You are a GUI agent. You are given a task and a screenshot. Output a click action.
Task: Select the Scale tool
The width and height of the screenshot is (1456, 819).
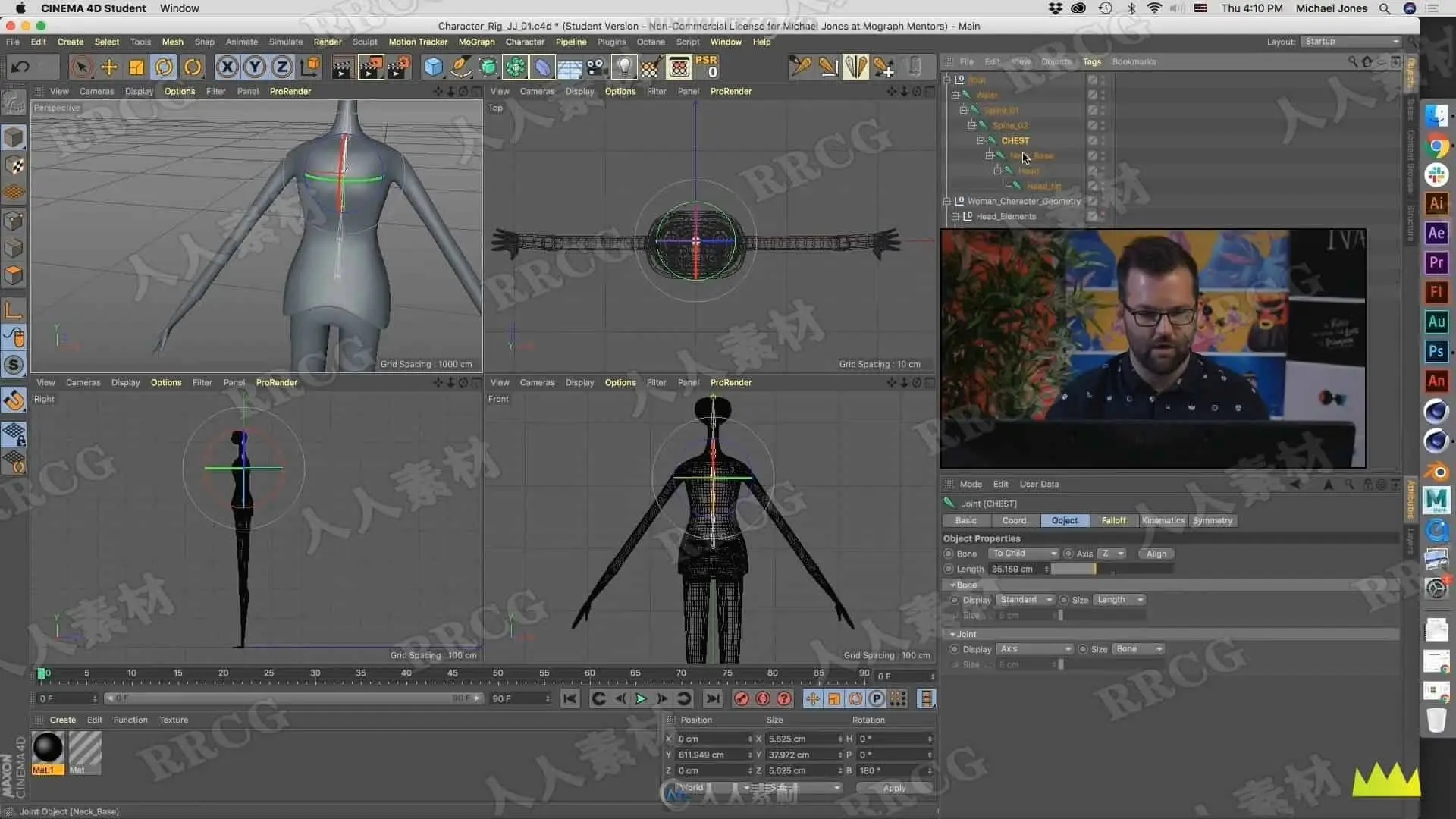(x=136, y=67)
